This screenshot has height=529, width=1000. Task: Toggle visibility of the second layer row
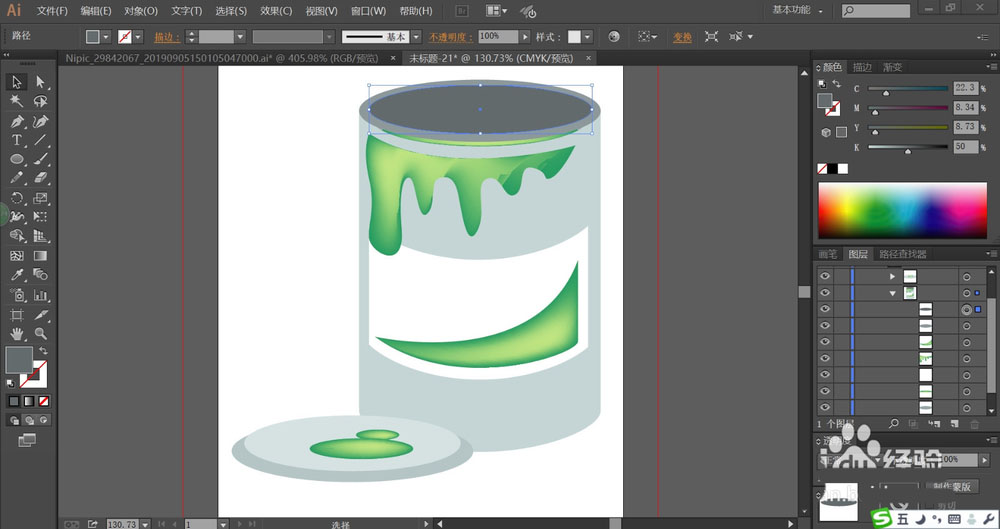click(x=825, y=293)
